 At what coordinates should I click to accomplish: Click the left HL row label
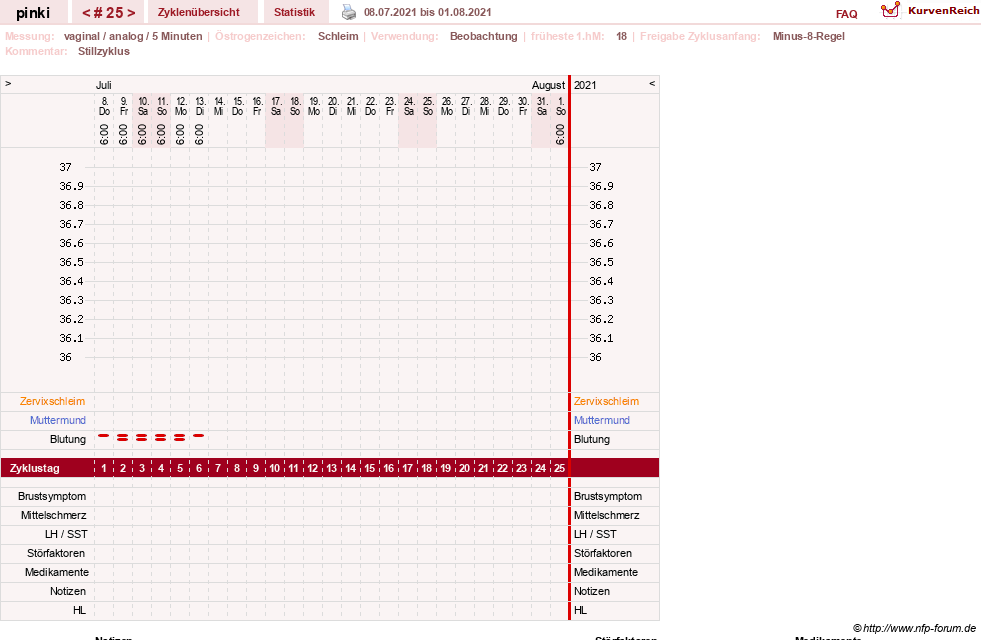coord(79,610)
